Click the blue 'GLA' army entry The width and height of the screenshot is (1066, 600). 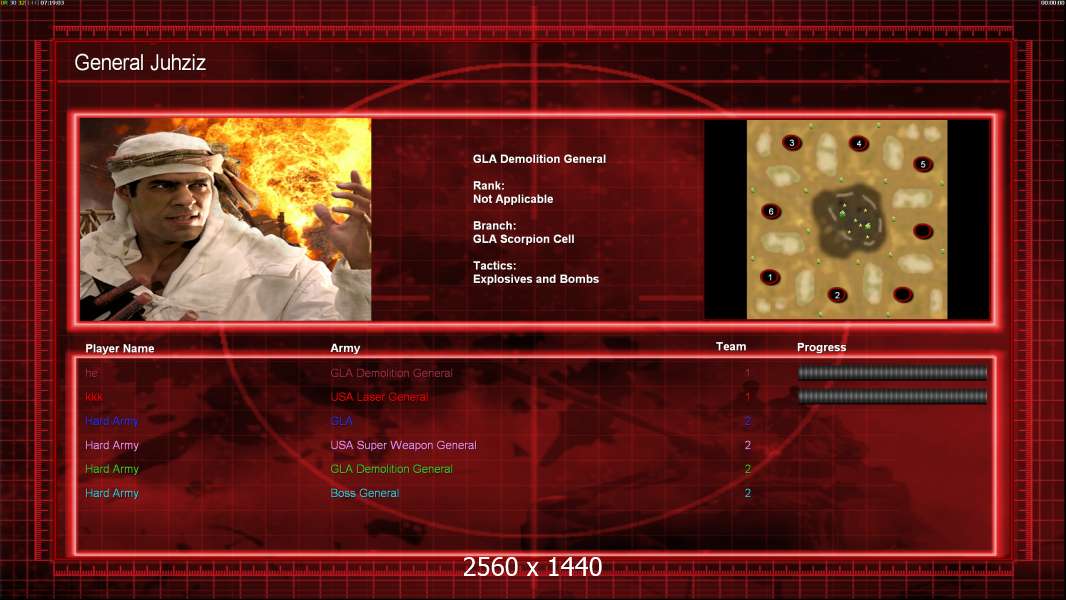[x=341, y=421]
